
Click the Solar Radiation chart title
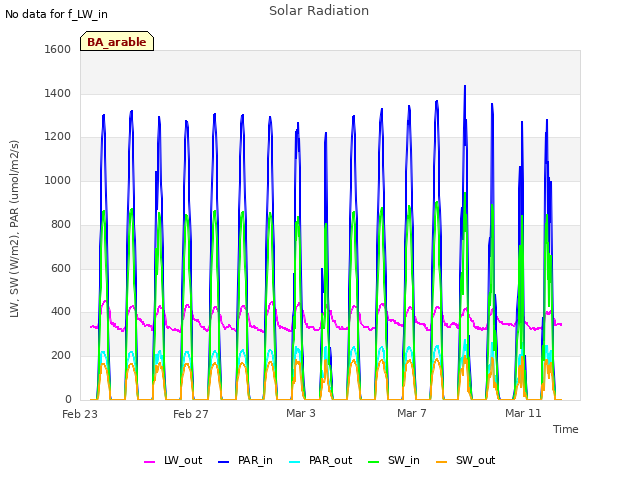[319, 11]
